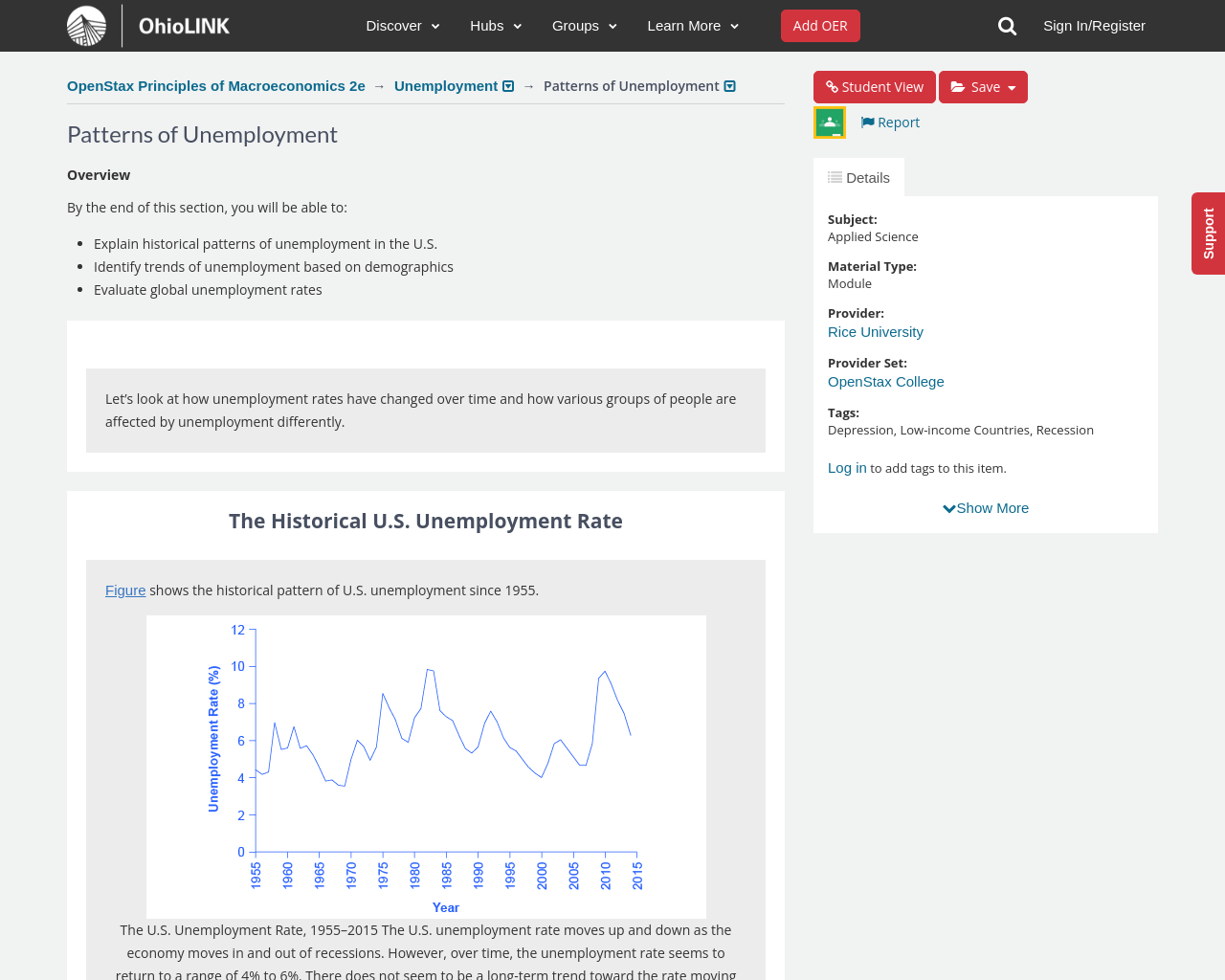Open the red Support side tab
The width and height of the screenshot is (1225, 980).
coord(1208,234)
